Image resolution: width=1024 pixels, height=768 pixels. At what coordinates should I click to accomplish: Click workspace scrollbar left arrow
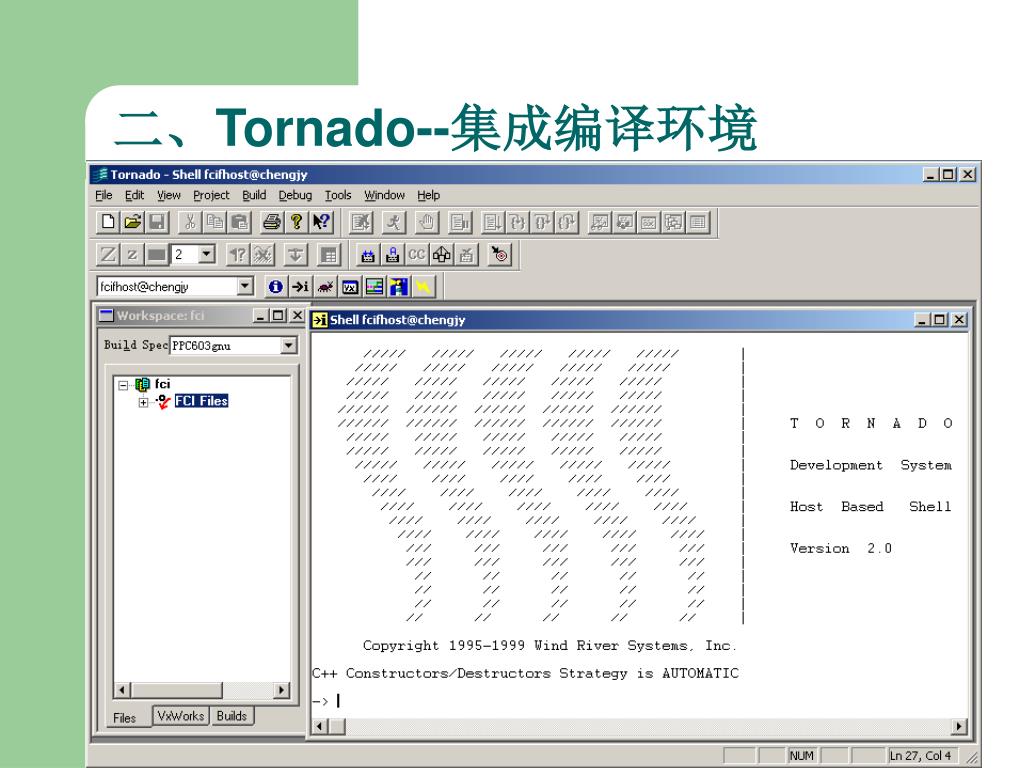coord(122,690)
